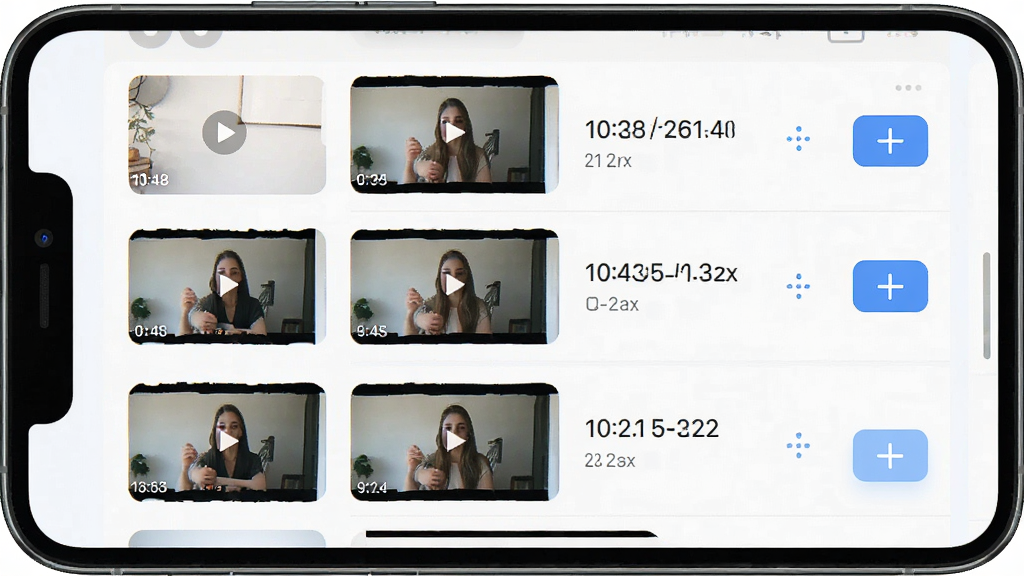Play the video thumbnail marked 0:34
The height and width of the screenshot is (576, 1024).
[x=455, y=133]
